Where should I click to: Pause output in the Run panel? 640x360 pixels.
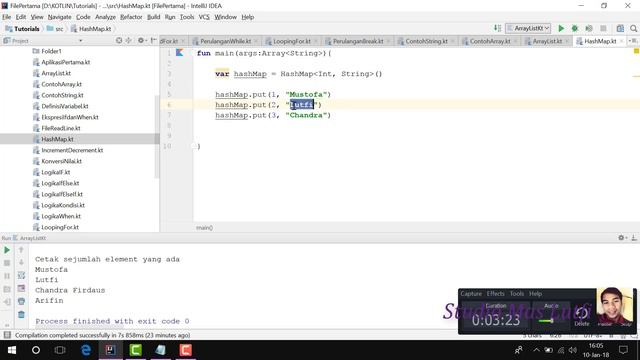pos(7,276)
